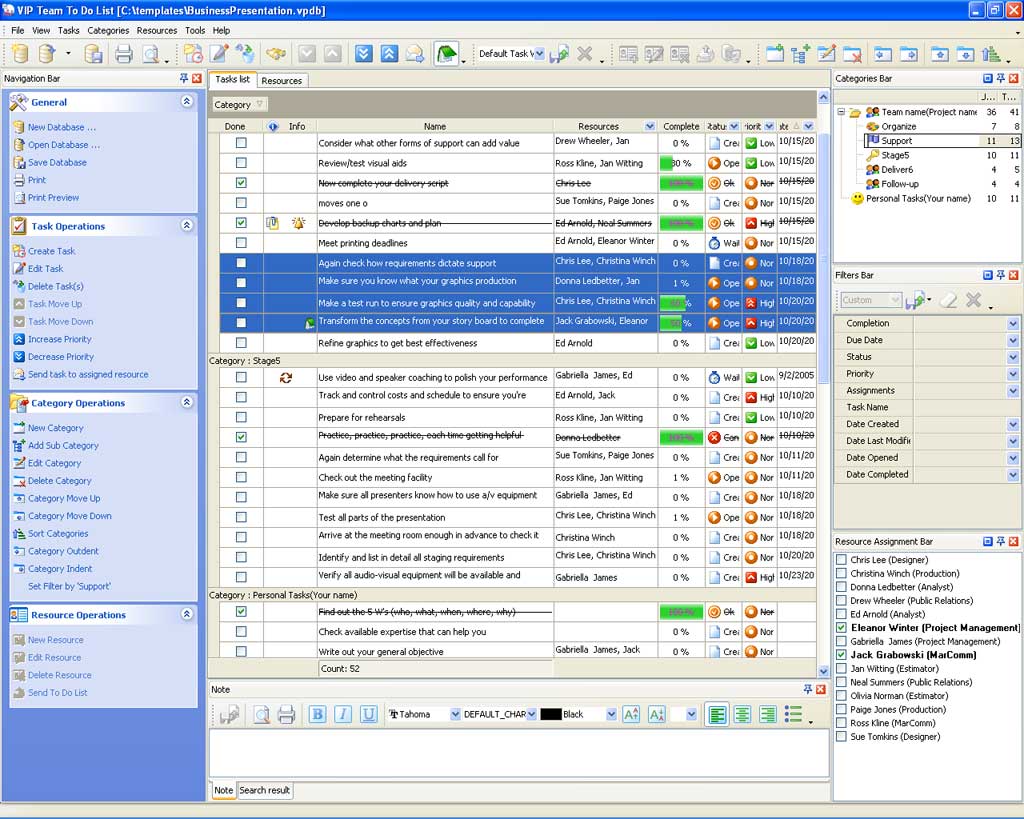Open the Categories menu
Viewport: 1024px width, 819px height.
coord(108,31)
